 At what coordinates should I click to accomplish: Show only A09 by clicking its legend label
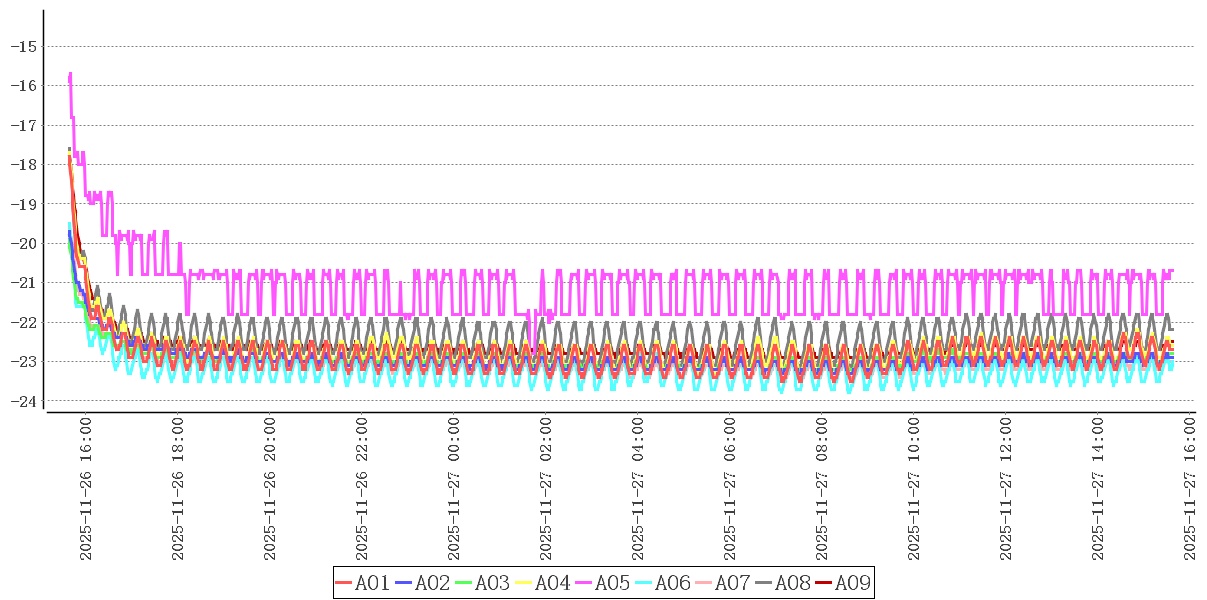(x=852, y=583)
